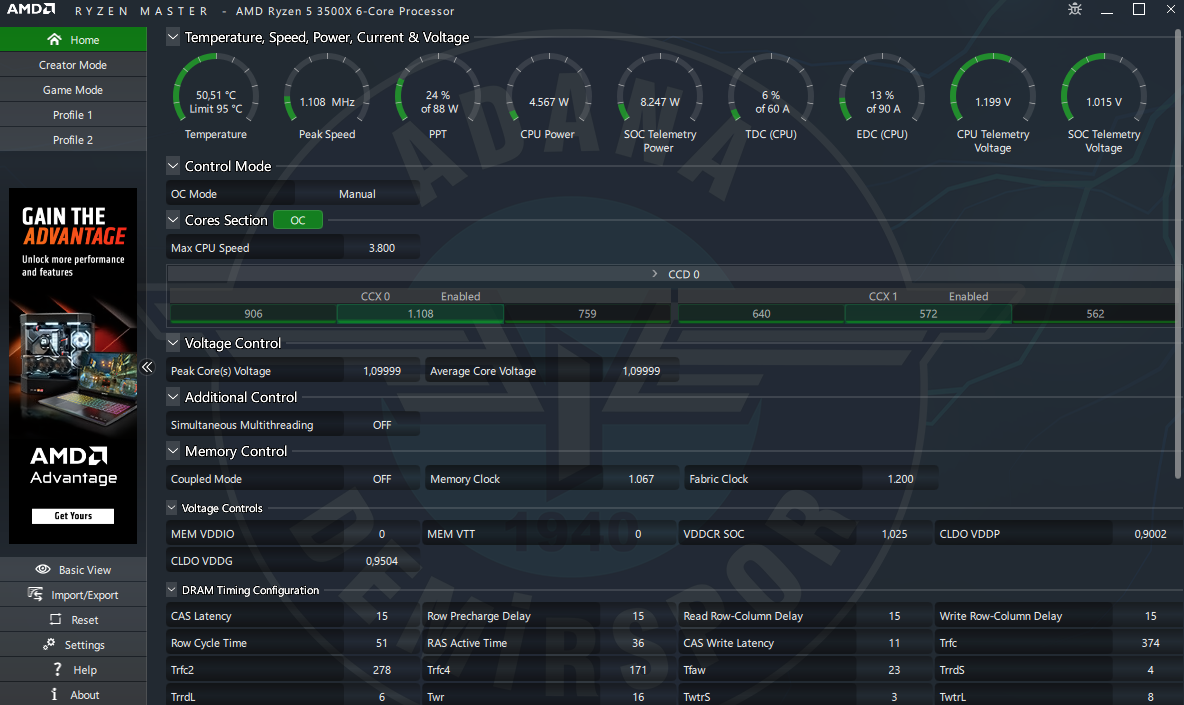Collapse the Voltage Controls subsection
The image size is (1184, 705).
pos(171,507)
